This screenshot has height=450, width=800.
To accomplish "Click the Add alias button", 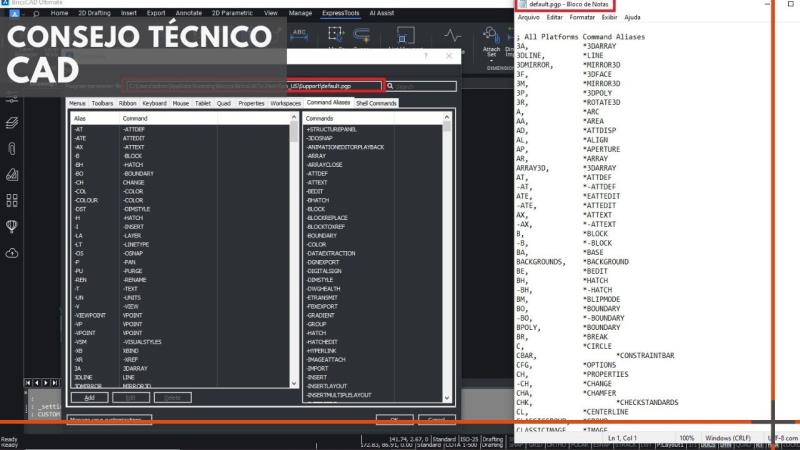I will pos(89,397).
